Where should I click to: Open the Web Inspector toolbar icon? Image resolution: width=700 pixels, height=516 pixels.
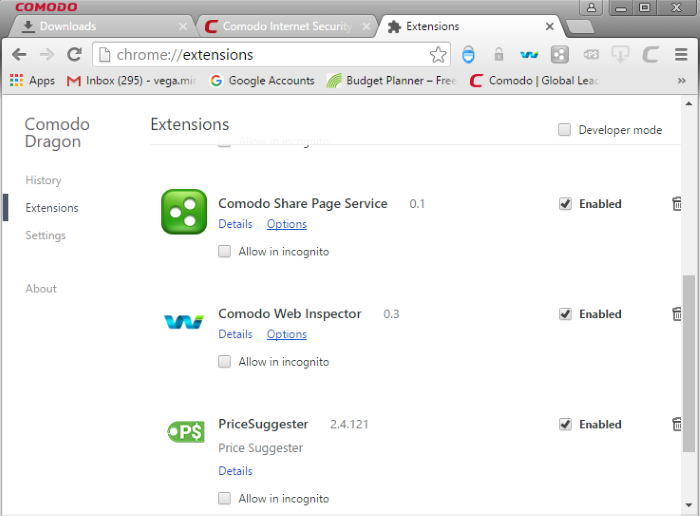[529, 55]
